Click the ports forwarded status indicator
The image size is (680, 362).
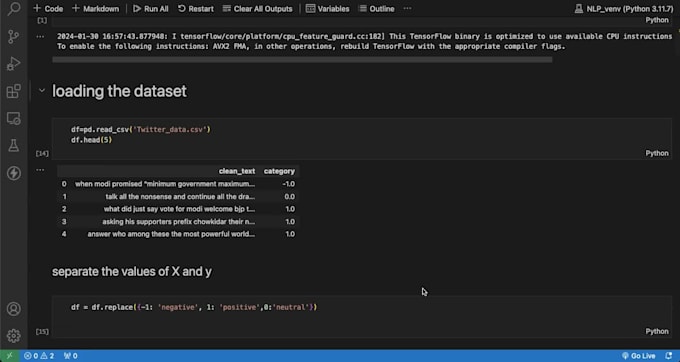click(x=70, y=356)
